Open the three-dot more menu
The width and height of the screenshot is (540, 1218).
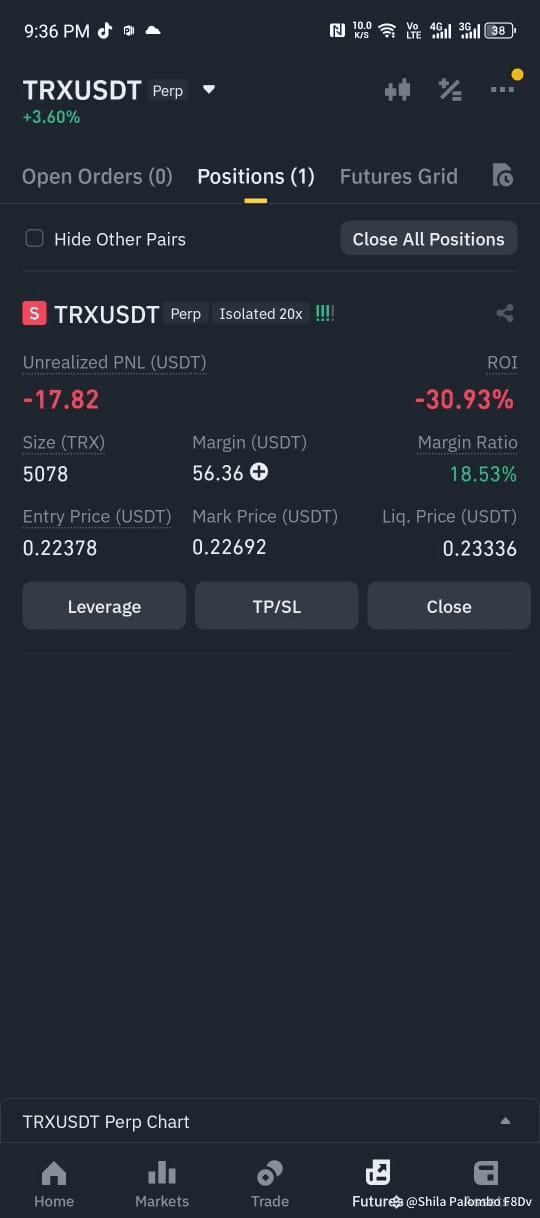503,89
